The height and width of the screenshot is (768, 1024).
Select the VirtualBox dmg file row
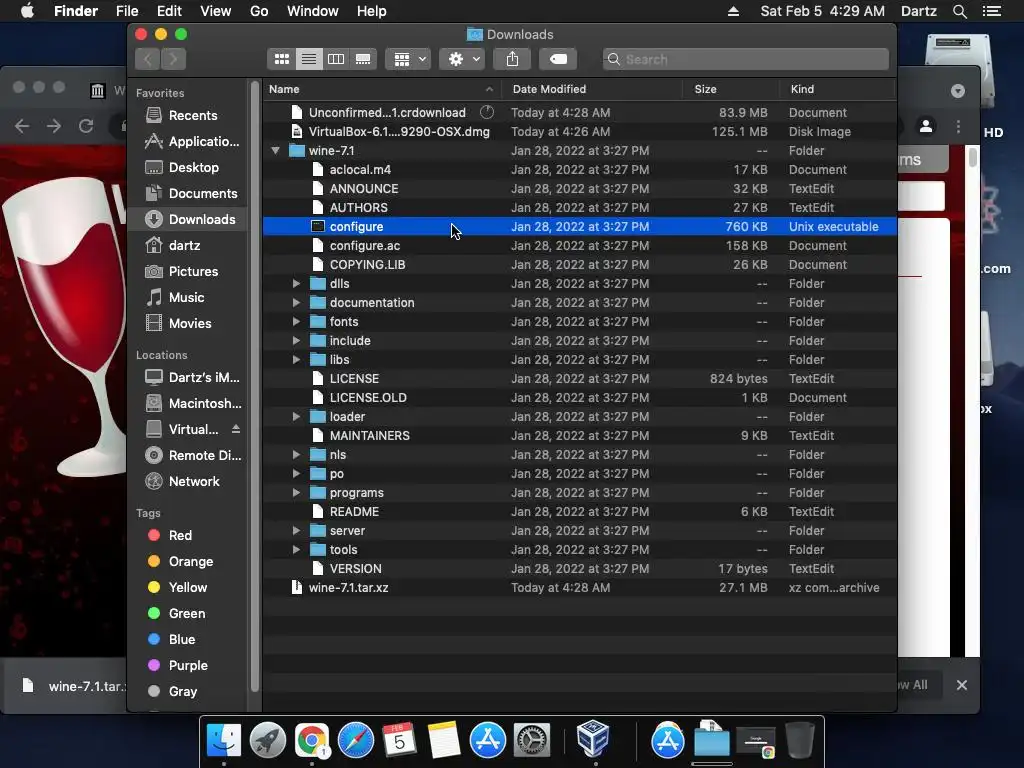579,132
